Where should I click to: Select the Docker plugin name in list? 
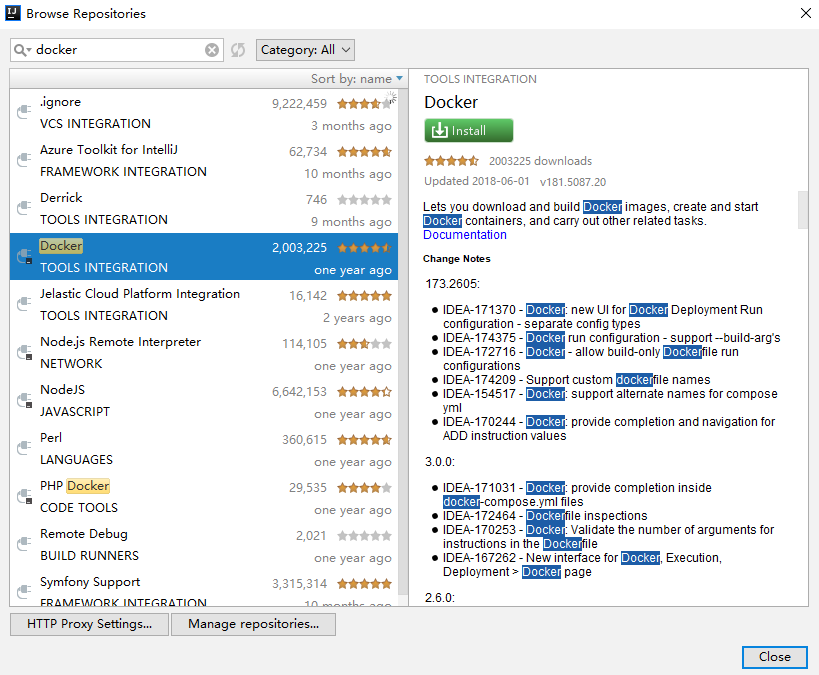(x=61, y=246)
